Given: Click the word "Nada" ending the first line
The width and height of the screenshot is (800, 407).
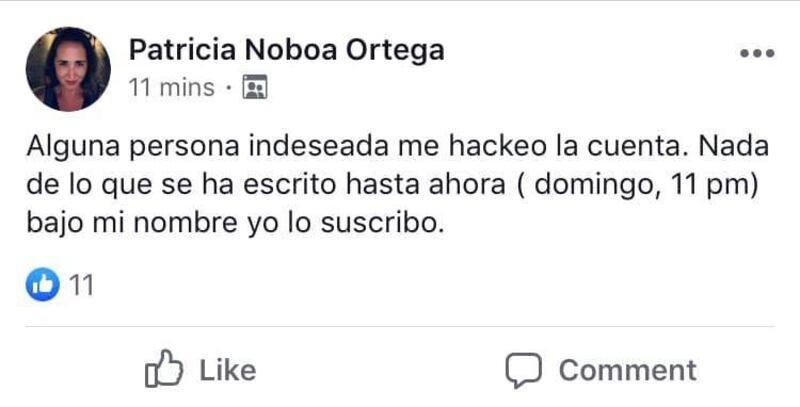Looking at the screenshot, I should click(734, 146).
